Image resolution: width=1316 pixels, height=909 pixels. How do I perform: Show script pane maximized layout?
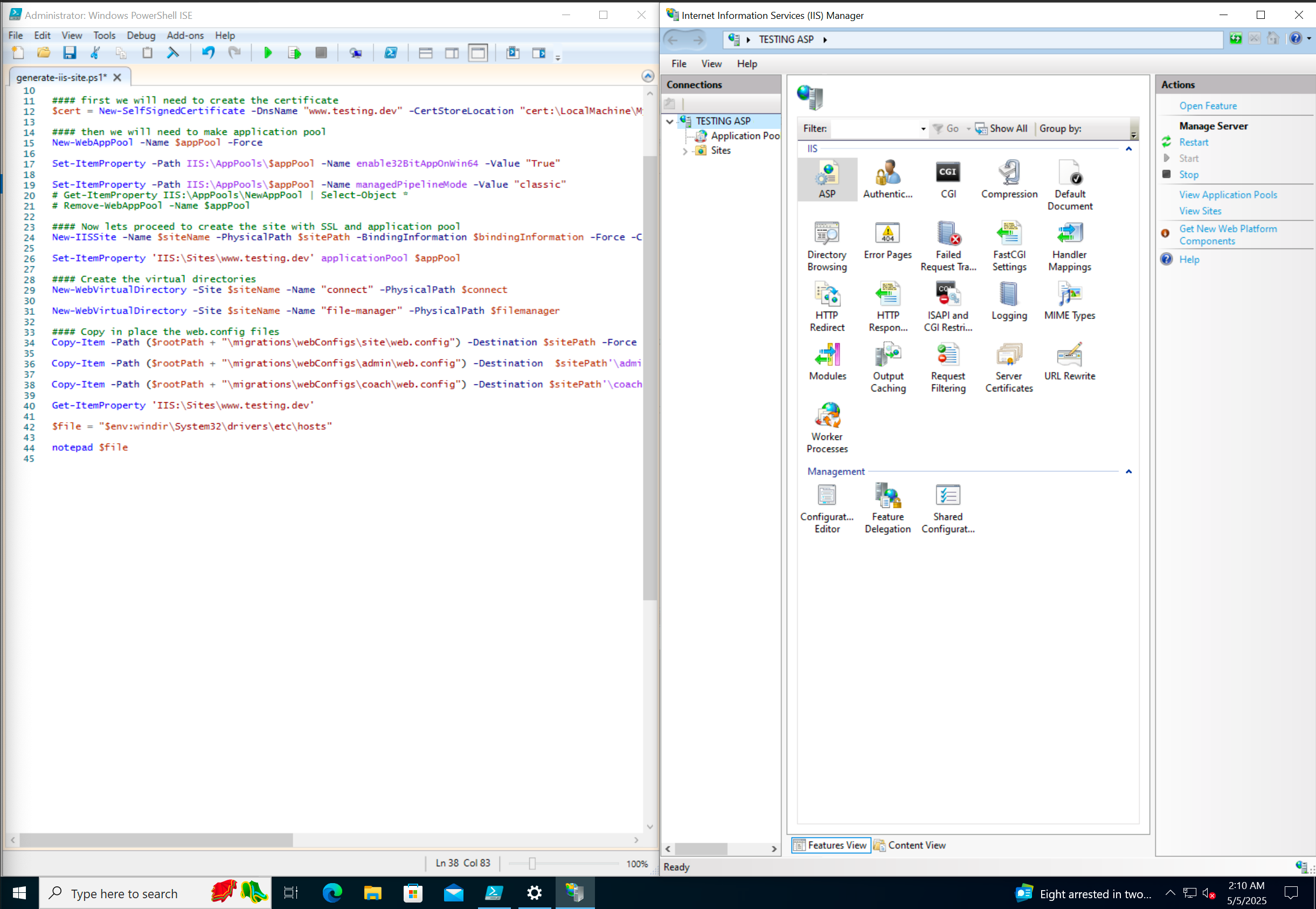pos(478,53)
